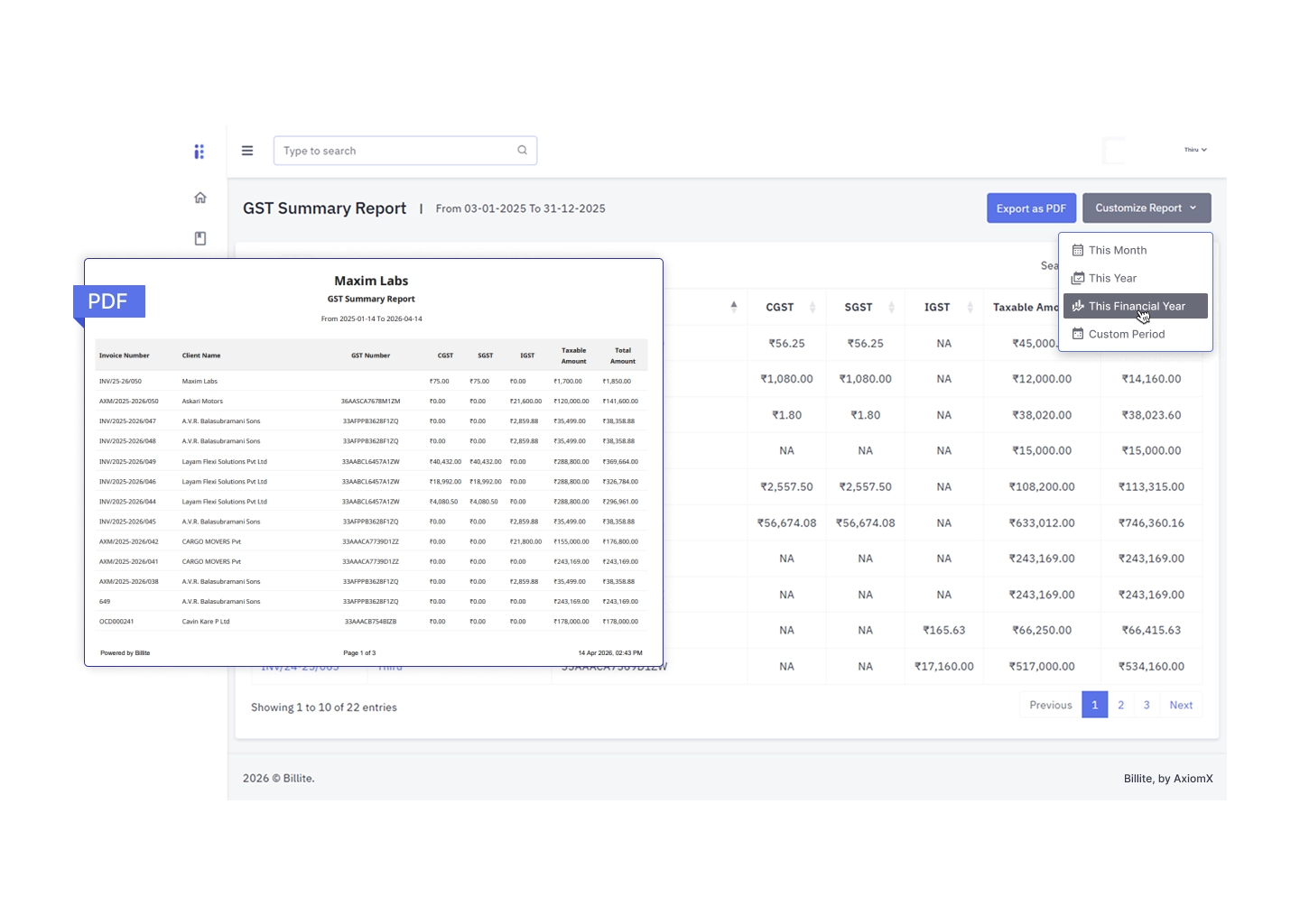
Task: Open the saved reports bookmark icon
Action: (200, 238)
